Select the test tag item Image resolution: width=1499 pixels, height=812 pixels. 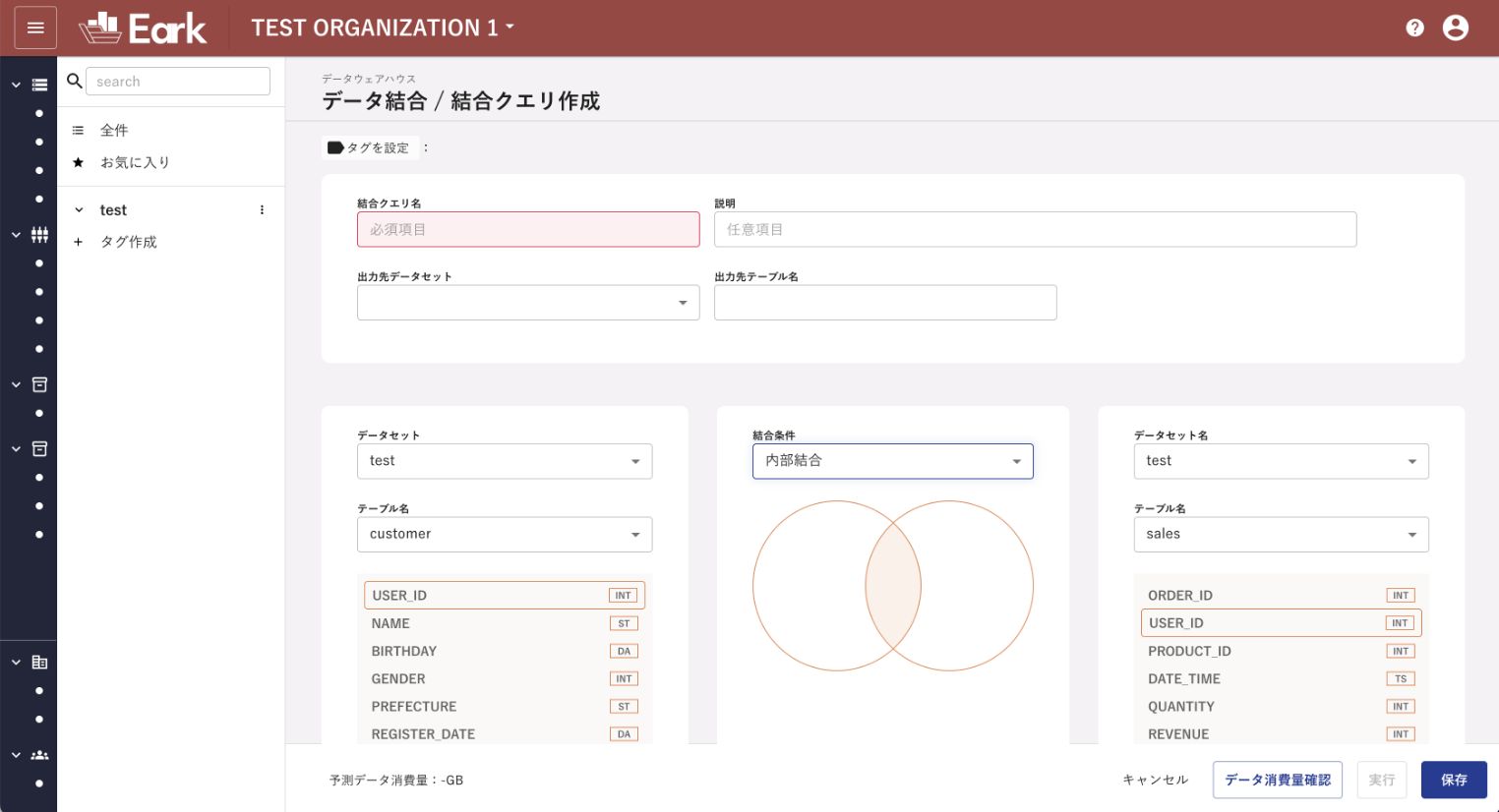pyautogui.click(x=113, y=209)
